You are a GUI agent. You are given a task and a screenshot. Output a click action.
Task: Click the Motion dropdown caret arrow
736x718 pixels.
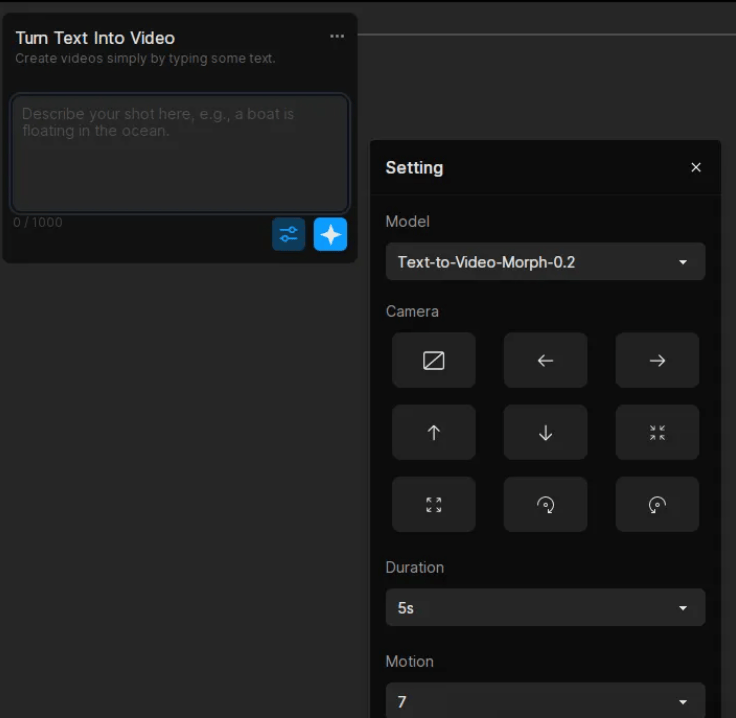coord(683,702)
